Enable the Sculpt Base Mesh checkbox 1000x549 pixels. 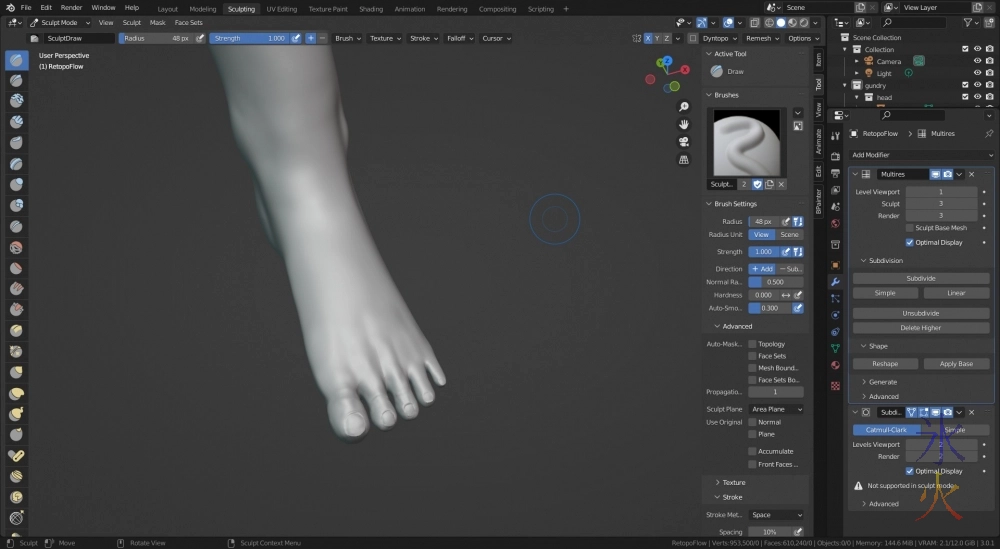pyautogui.click(x=909, y=228)
